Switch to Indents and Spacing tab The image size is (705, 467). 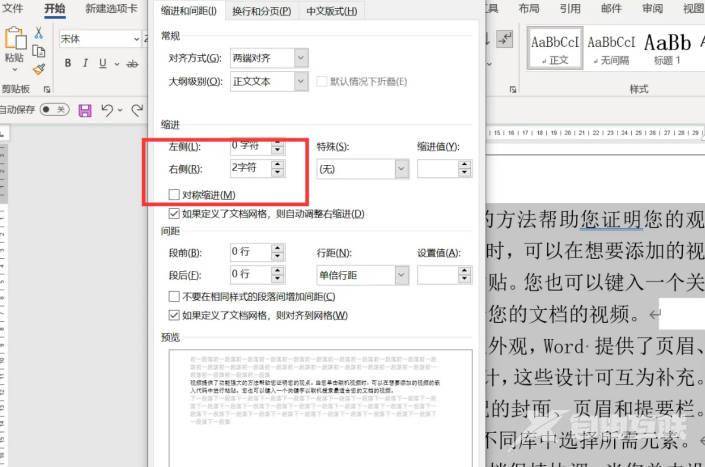189,11
